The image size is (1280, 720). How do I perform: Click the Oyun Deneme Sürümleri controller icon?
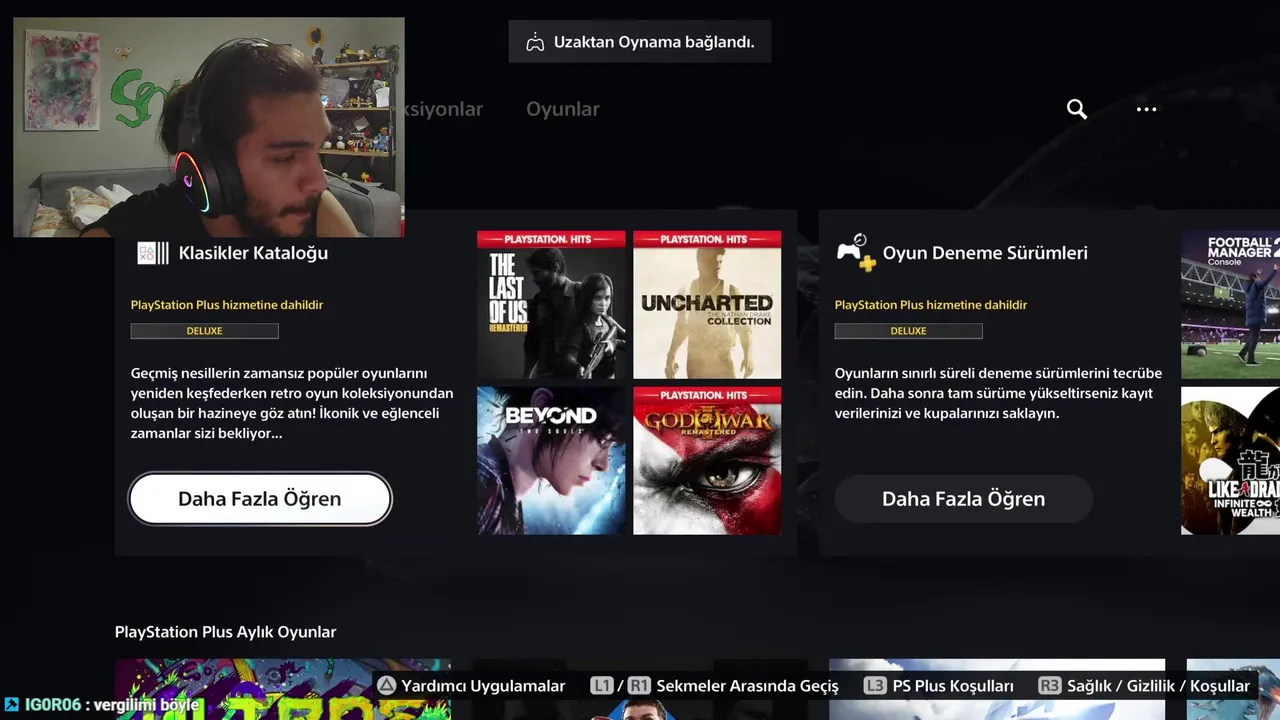coord(856,253)
